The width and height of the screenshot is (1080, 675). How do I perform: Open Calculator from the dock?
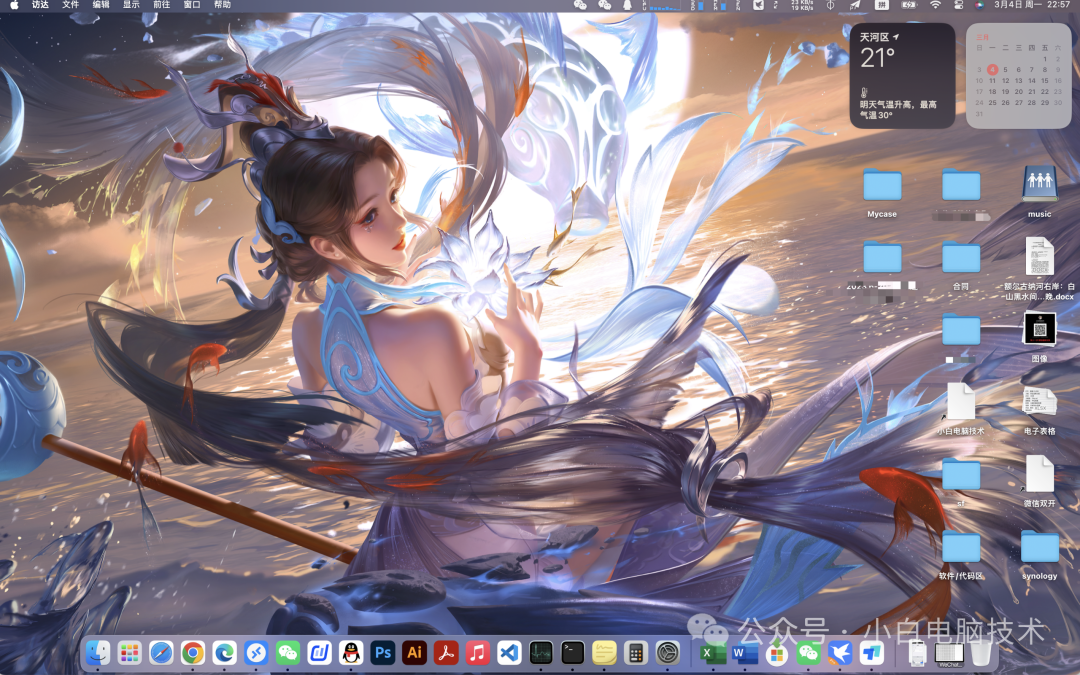[x=636, y=652]
